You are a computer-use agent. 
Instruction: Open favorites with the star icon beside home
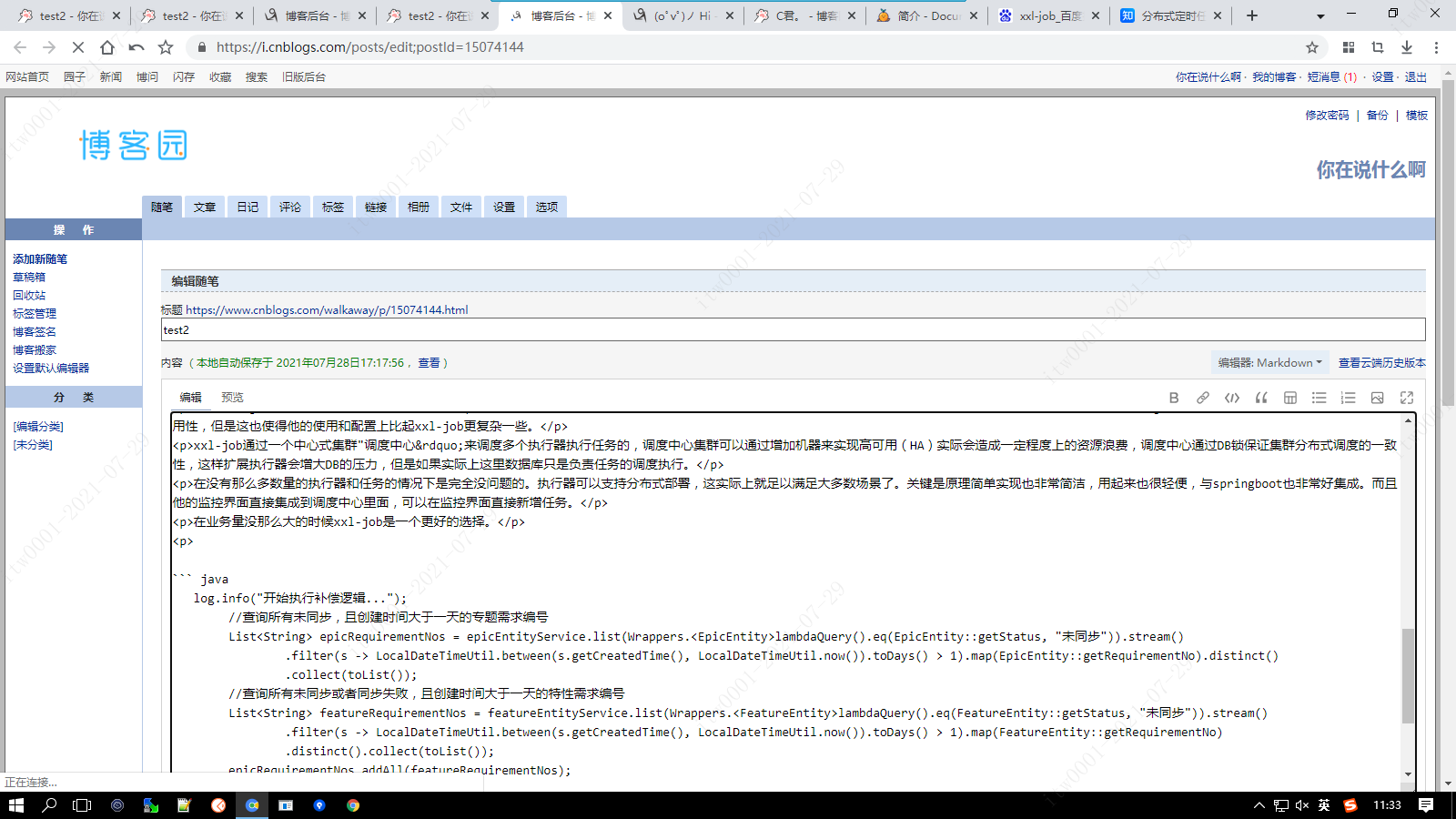pos(166,47)
